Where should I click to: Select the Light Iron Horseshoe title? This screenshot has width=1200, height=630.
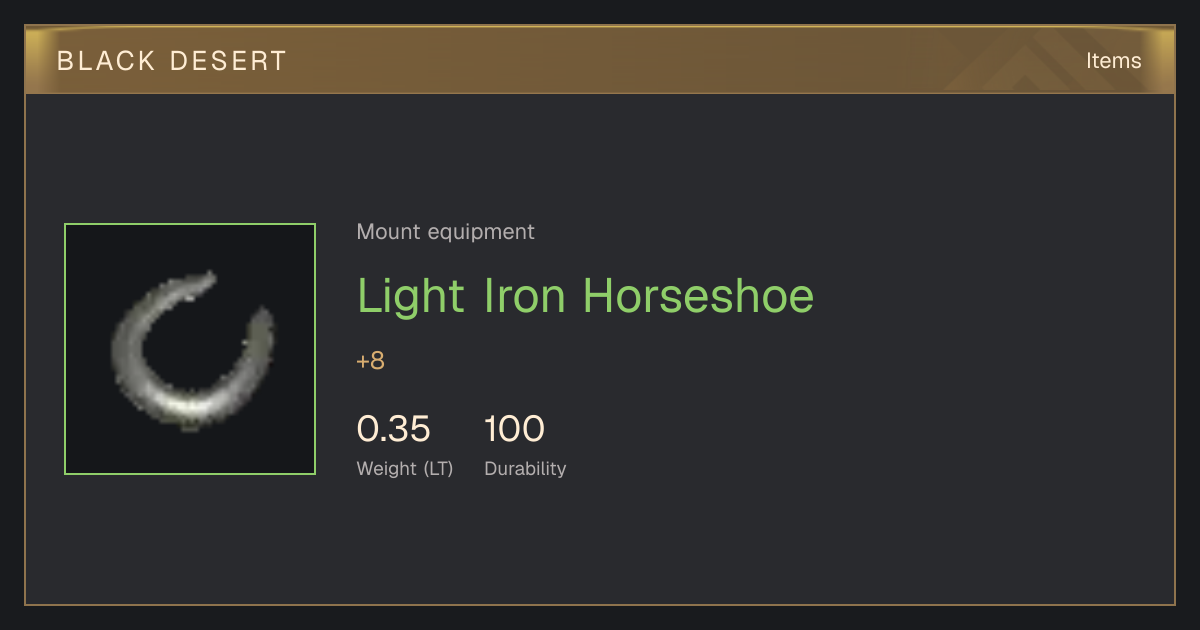[x=586, y=296]
